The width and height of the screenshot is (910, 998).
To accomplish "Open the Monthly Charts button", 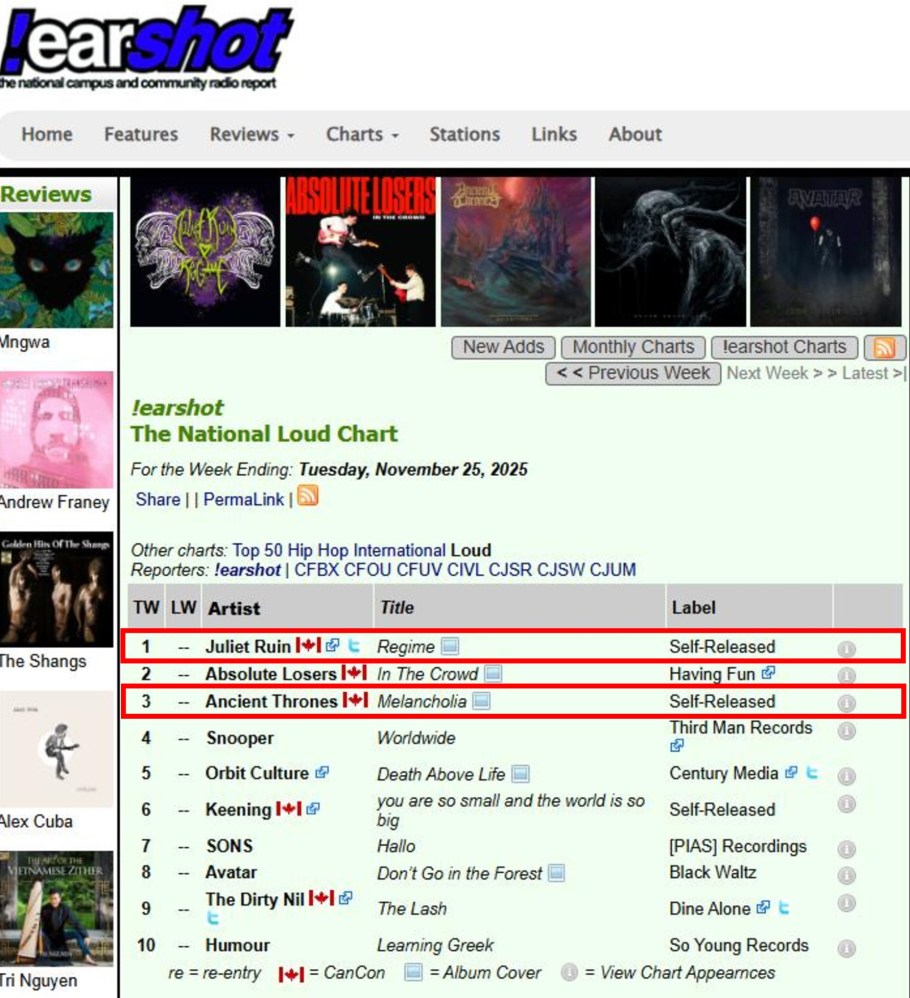I will tap(633, 348).
